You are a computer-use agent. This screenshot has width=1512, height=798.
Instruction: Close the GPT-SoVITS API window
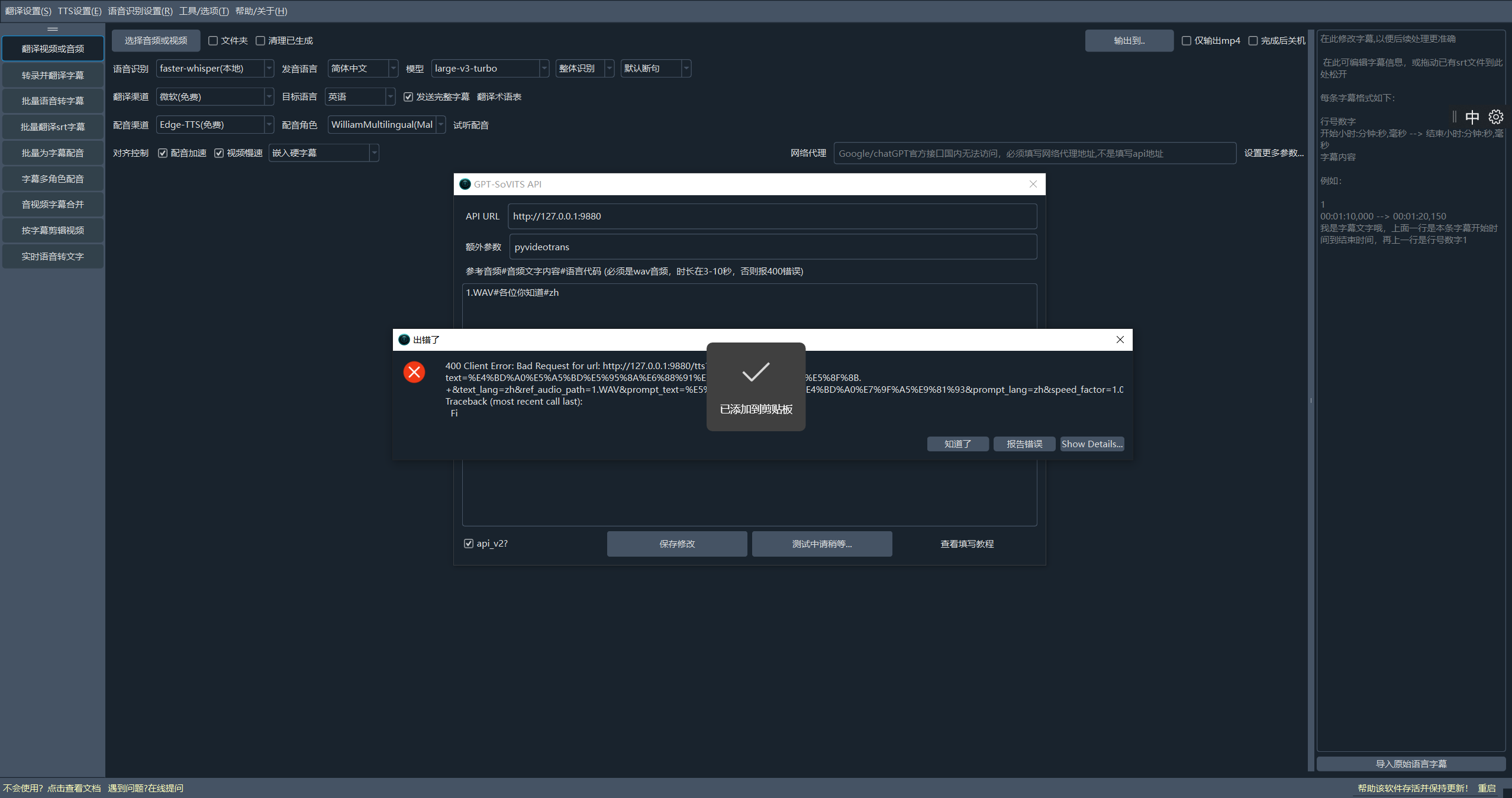1033,184
